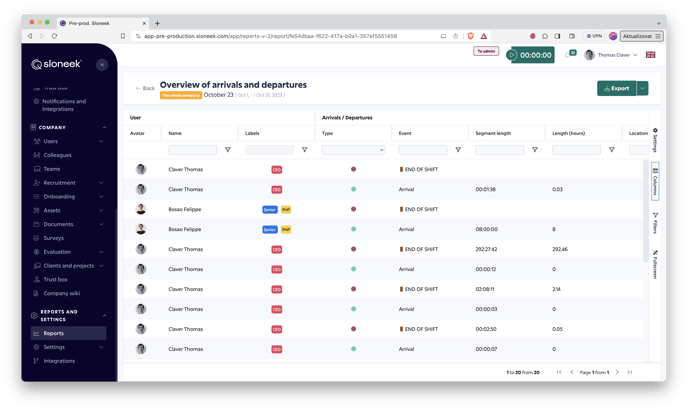Expand the Onboarding menu chevron
Screen dimensions: 688x410
(x=101, y=197)
